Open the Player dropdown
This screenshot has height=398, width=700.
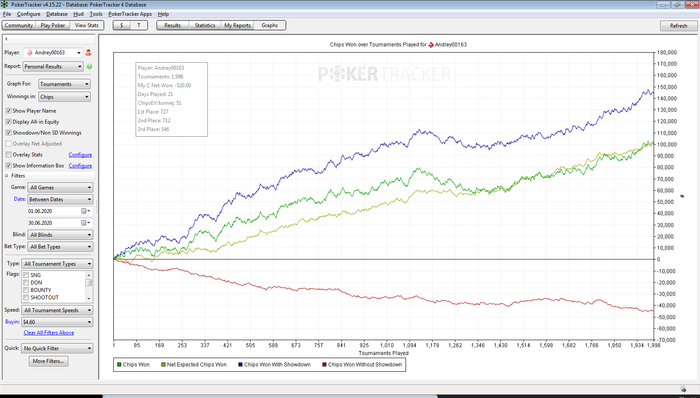click(53, 53)
